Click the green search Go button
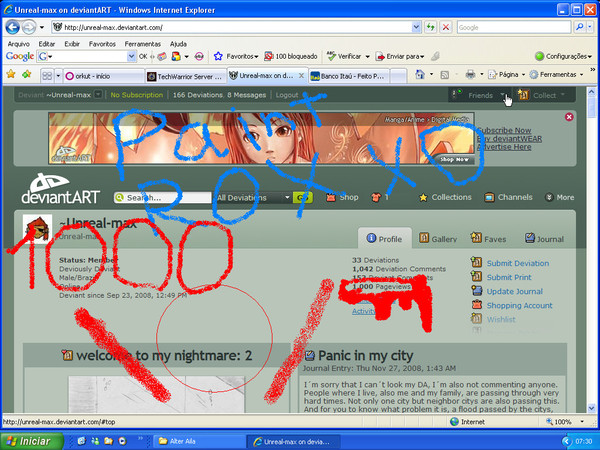This screenshot has width=600, height=450. point(303,197)
